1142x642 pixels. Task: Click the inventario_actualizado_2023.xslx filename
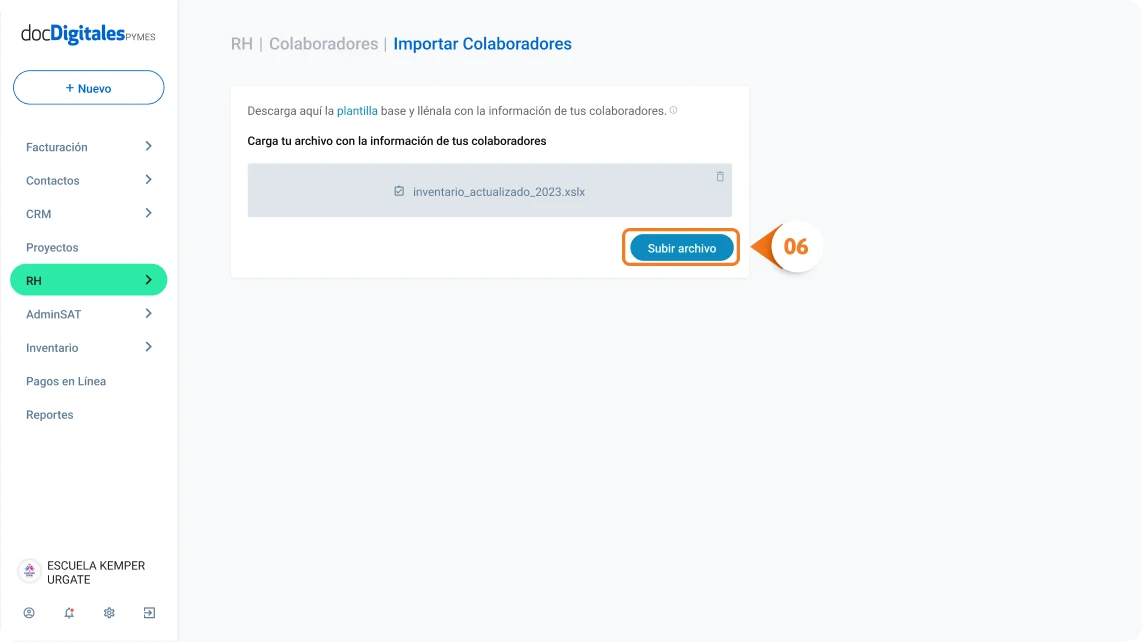tap(499, 192)
